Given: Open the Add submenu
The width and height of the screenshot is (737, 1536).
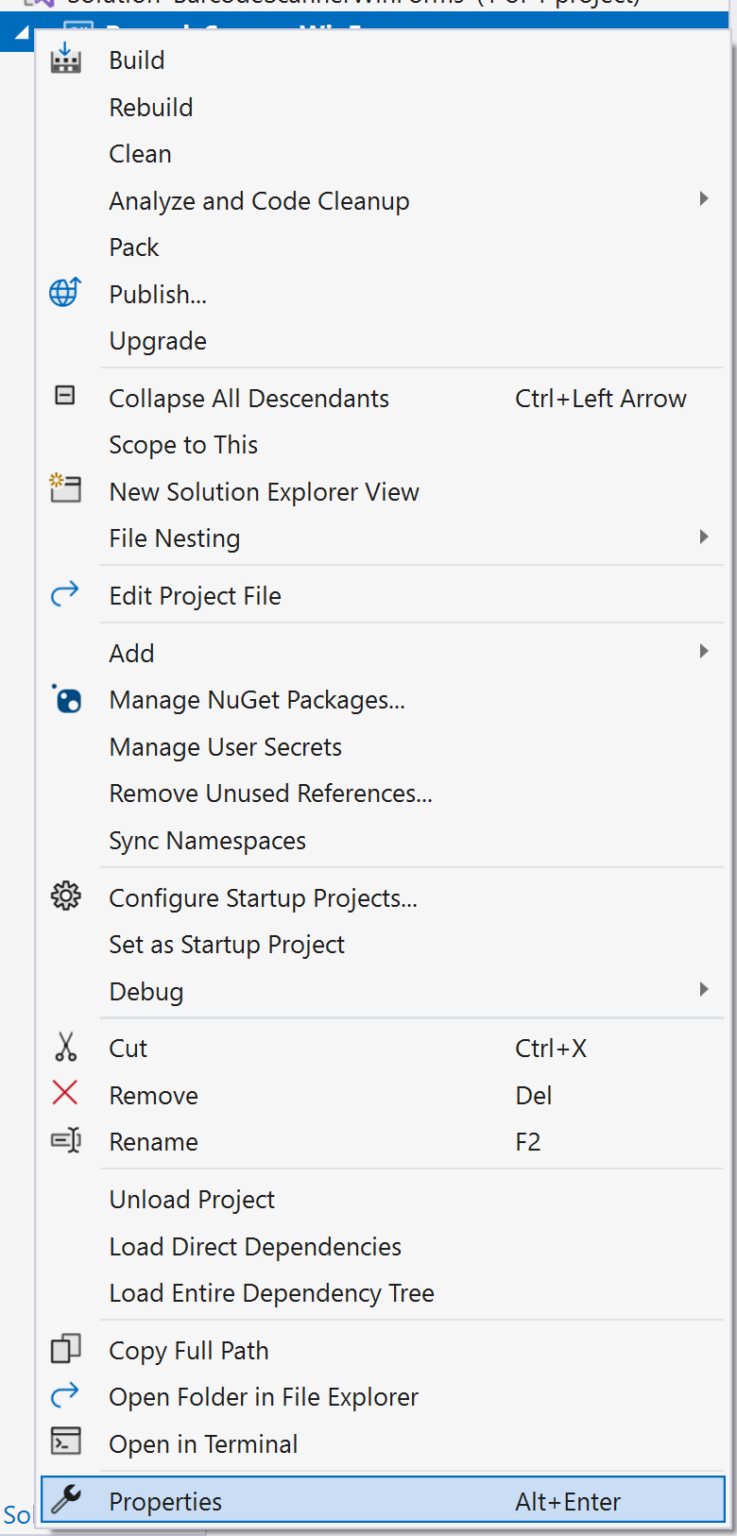Looking at the screenshot, I should 703,653.
